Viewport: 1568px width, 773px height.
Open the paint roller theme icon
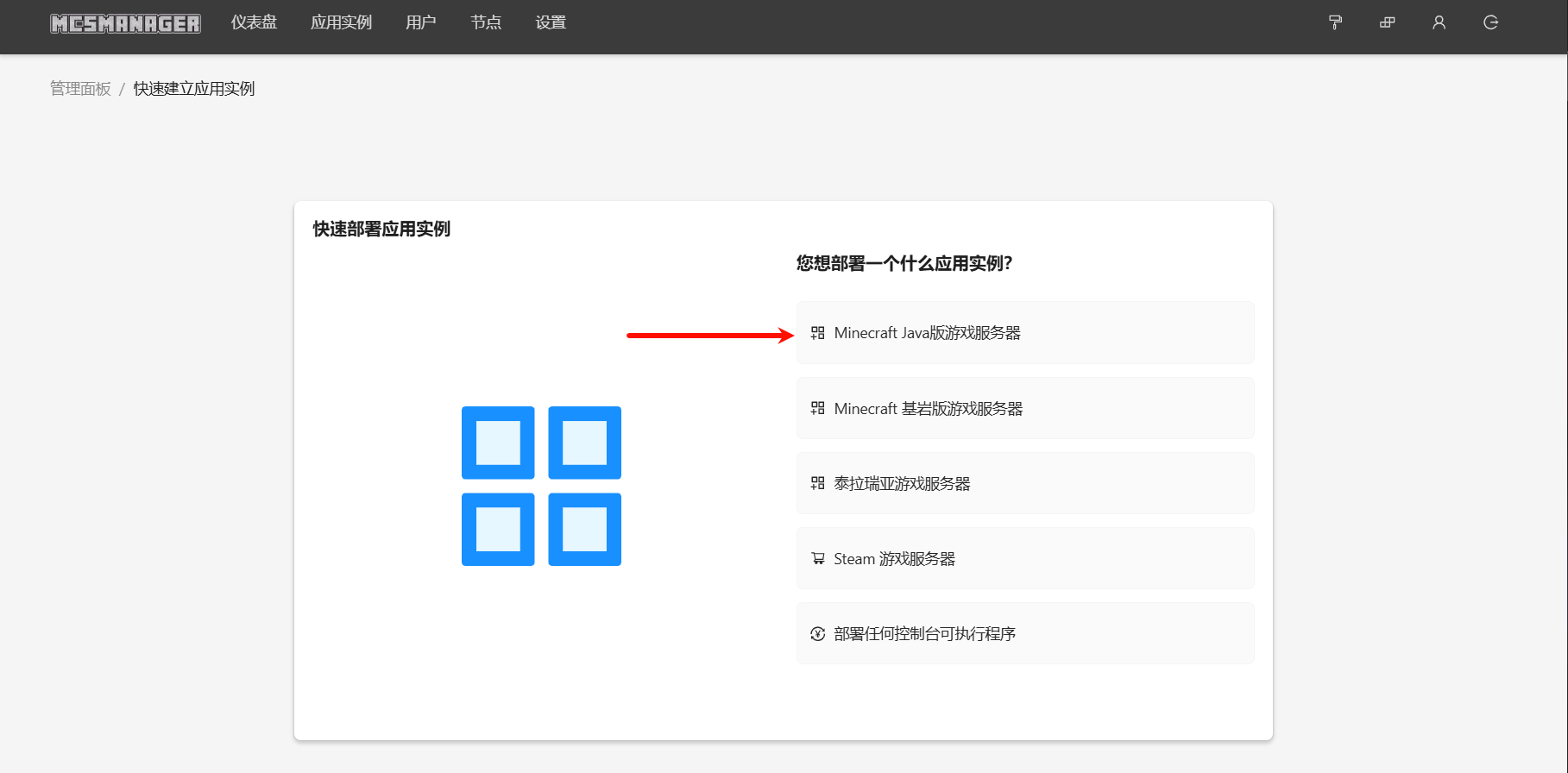(1335, 22)
